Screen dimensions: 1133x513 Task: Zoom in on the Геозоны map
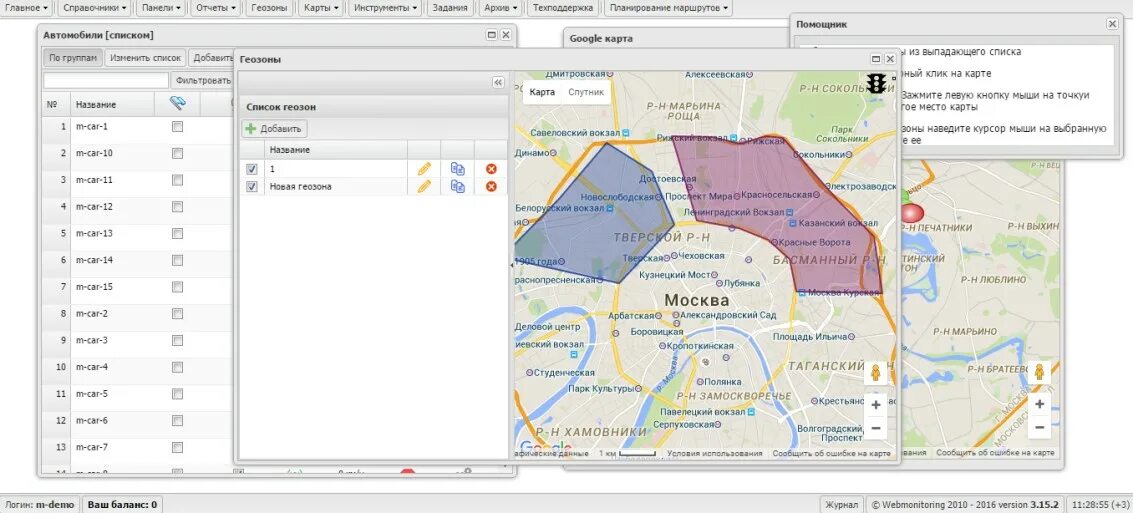[876, 405]
